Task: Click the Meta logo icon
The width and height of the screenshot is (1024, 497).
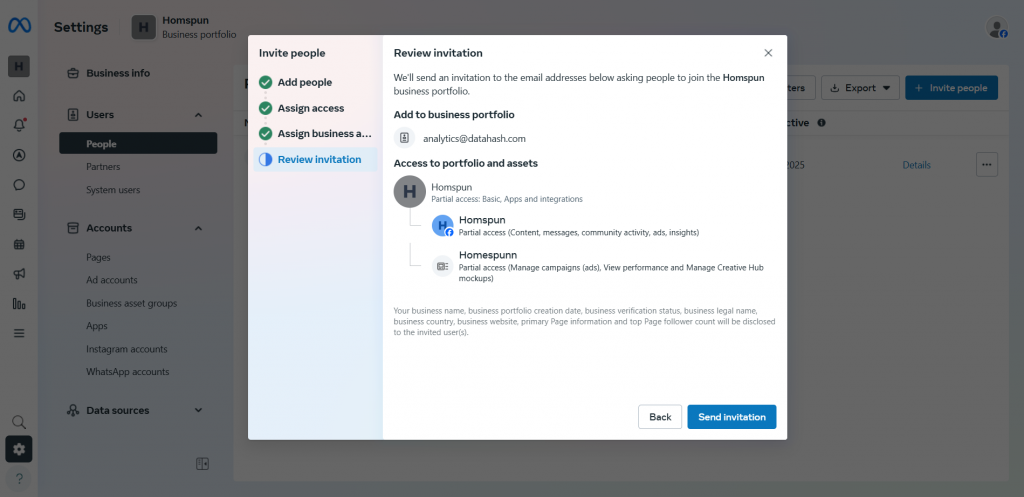Action: pos(19,26)
